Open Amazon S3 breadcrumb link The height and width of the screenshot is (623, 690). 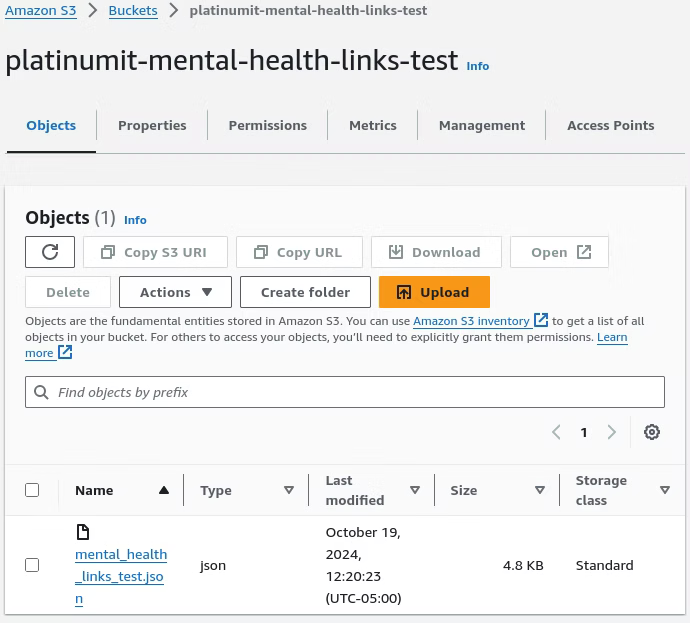[40, 11]
